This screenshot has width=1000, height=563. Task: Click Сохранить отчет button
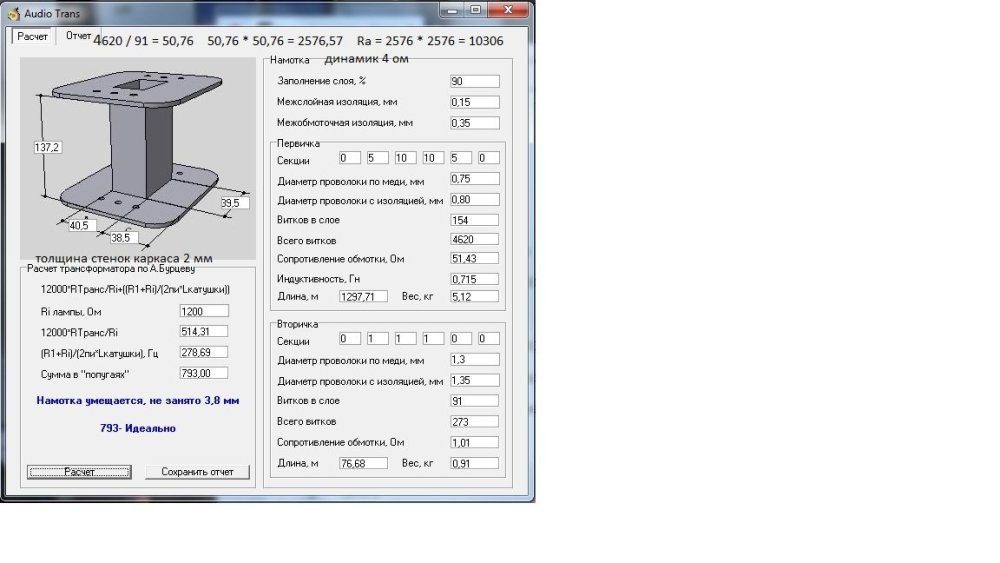[197, 472]
